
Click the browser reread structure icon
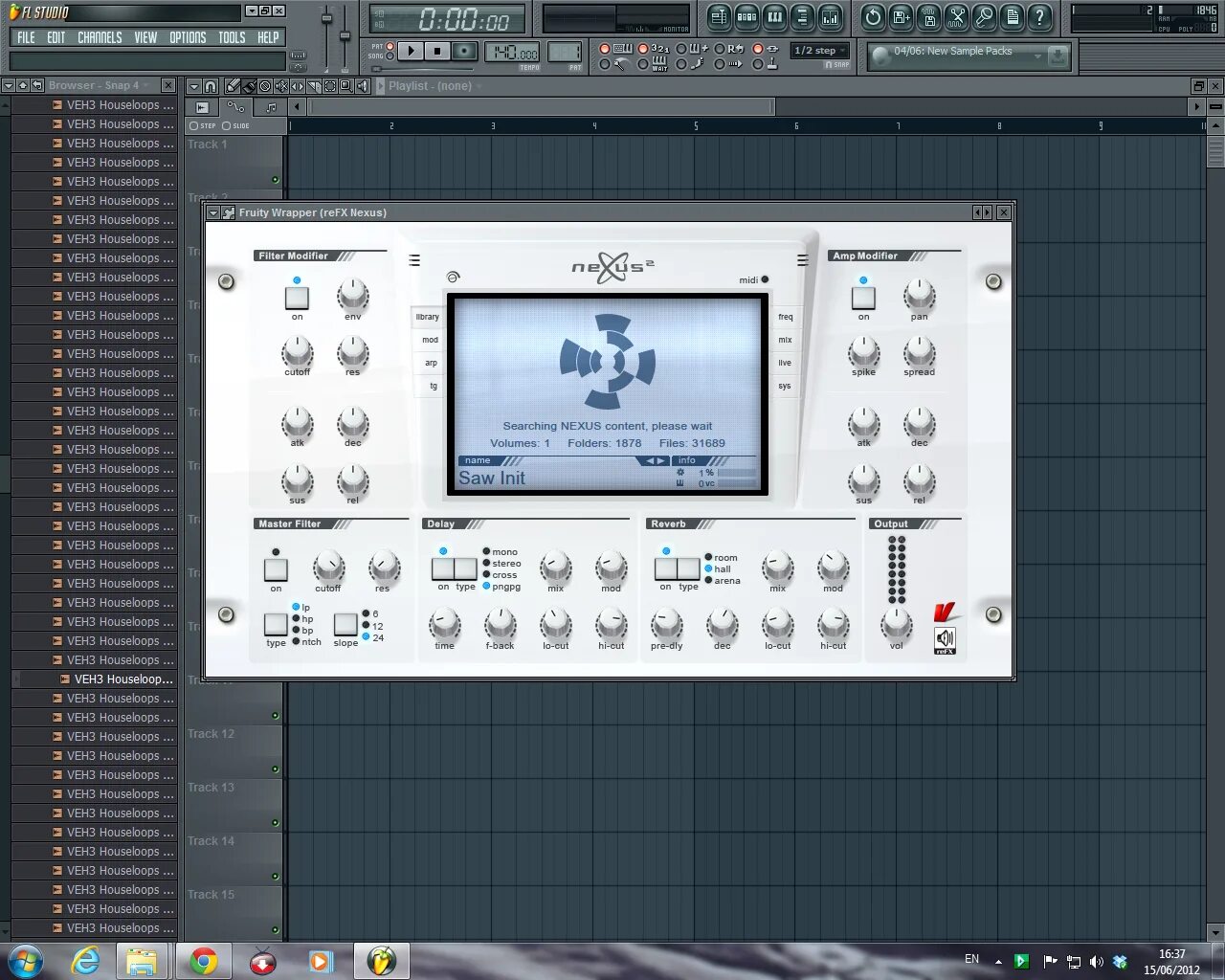coord(36,85)
